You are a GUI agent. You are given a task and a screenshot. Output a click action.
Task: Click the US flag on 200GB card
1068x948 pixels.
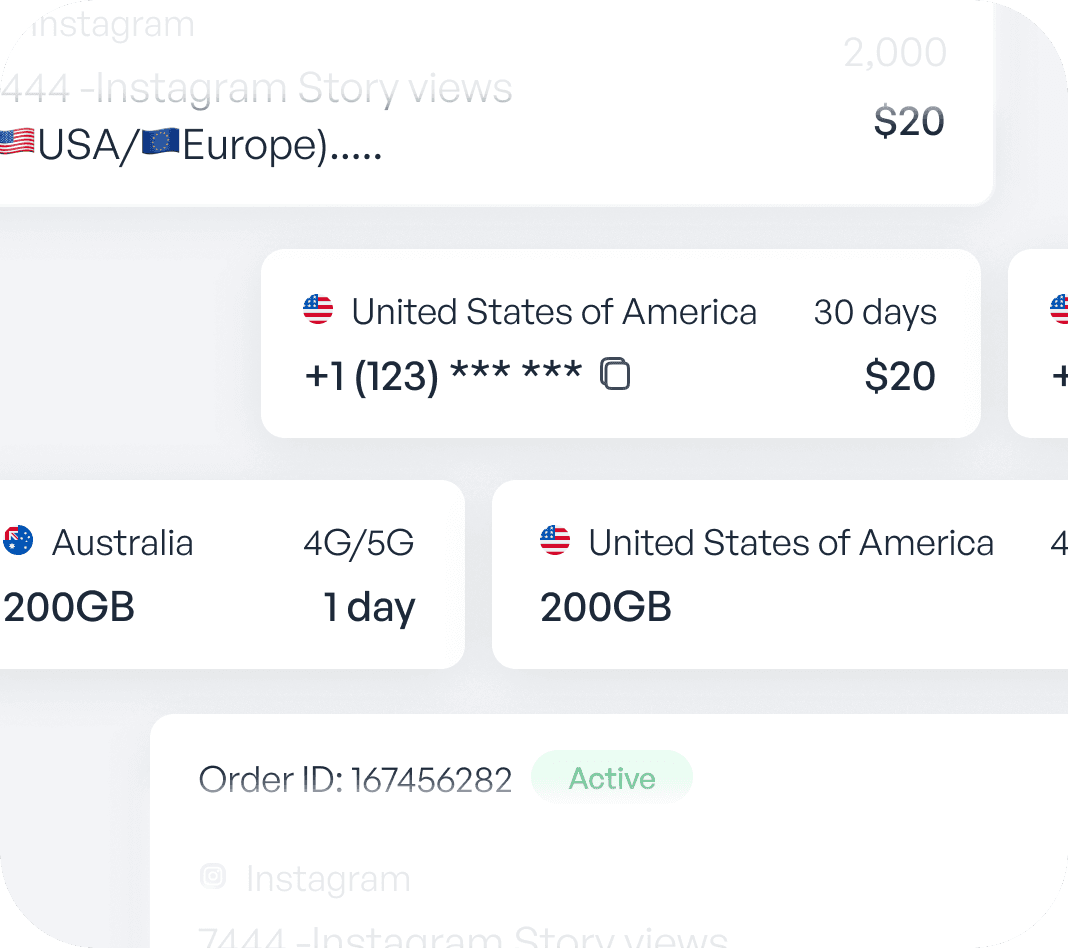coord(555,541)
